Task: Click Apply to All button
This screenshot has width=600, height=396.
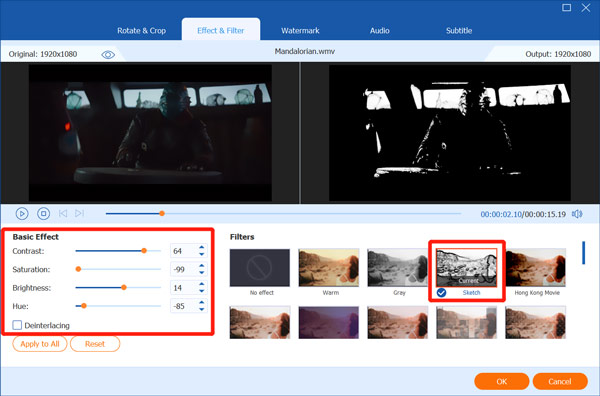Action: coord(40,344)
